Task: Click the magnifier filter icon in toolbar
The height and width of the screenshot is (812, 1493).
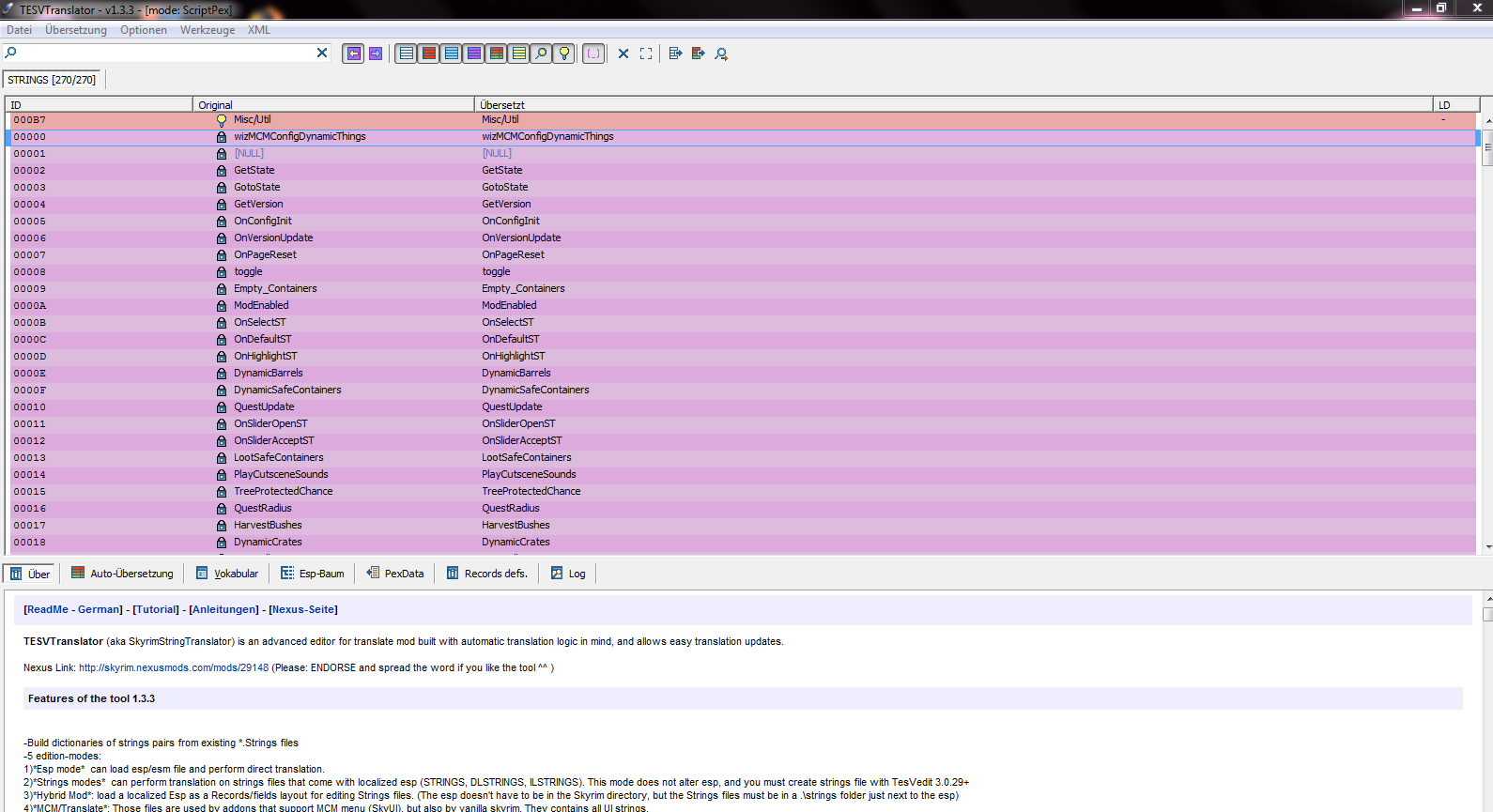Action: click(x=541, y=54)
